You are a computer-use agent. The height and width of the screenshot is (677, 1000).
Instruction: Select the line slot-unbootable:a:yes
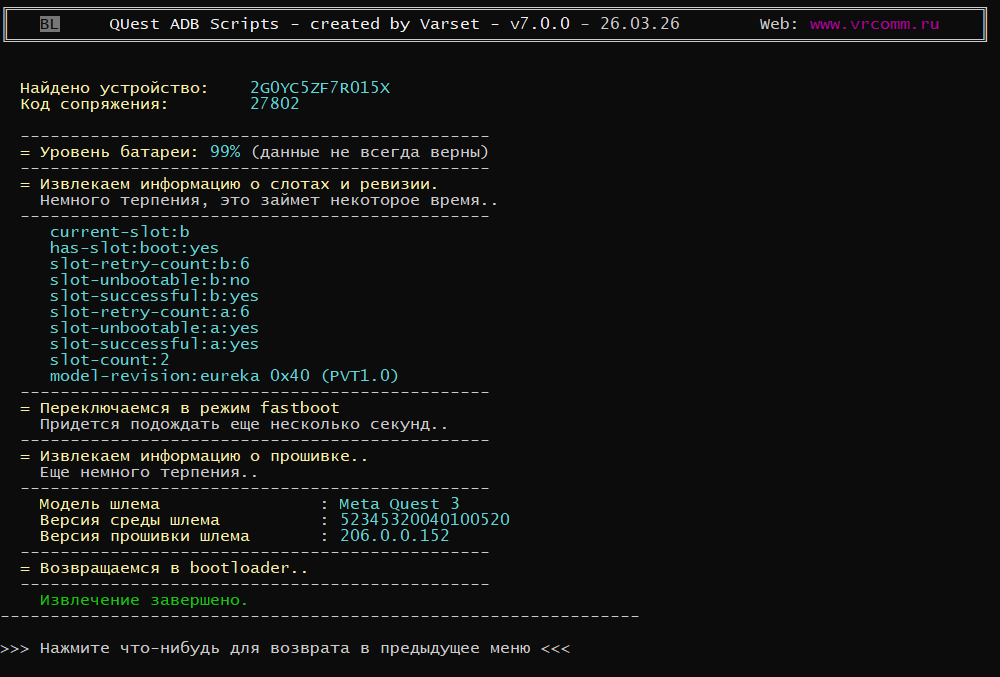[x=154, y=328]
